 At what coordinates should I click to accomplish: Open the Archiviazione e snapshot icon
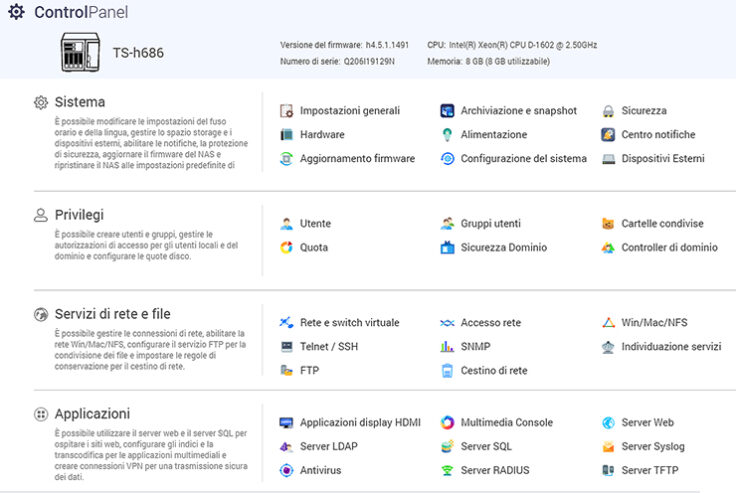[448, 111]
